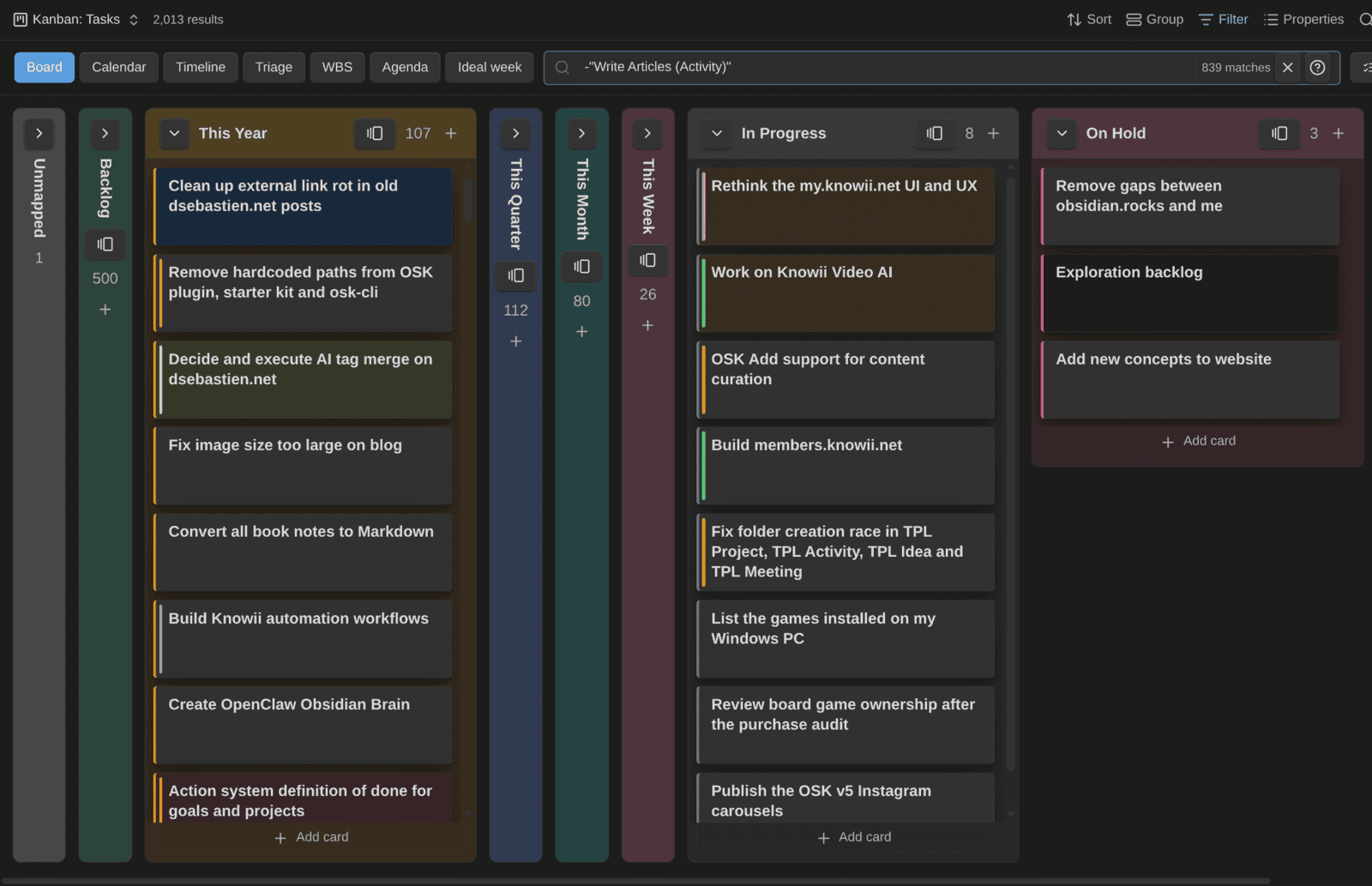Add a card via plus in In Progress header
Viewport: 1372px width, 886px height.
(x=994, y=133)
